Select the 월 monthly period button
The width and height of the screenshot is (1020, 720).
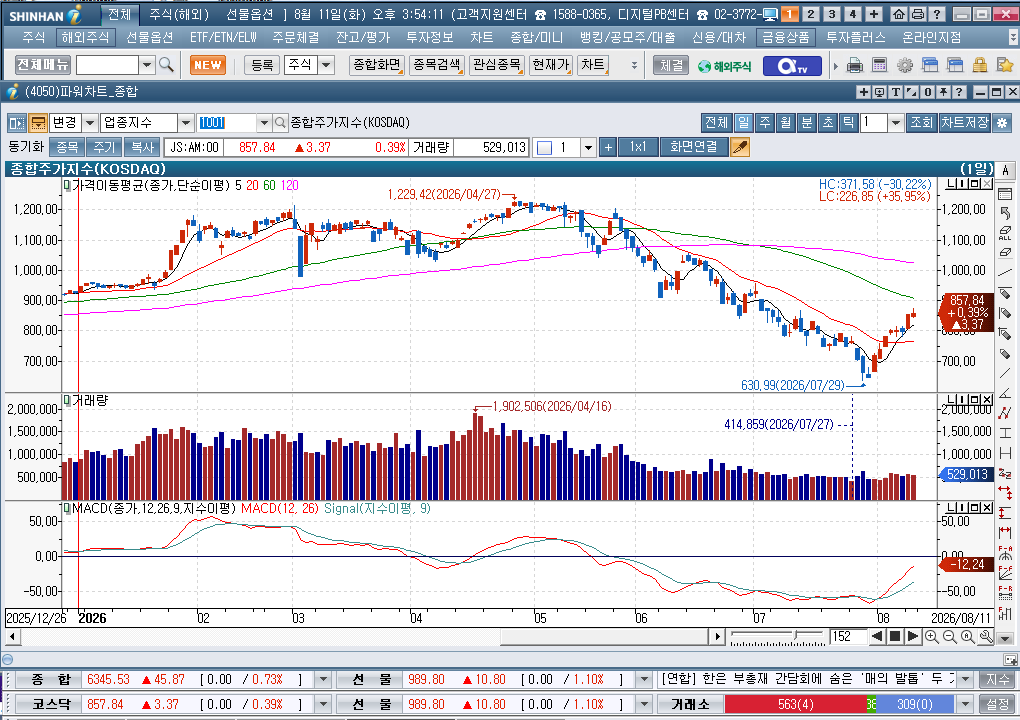click(786, 122)
